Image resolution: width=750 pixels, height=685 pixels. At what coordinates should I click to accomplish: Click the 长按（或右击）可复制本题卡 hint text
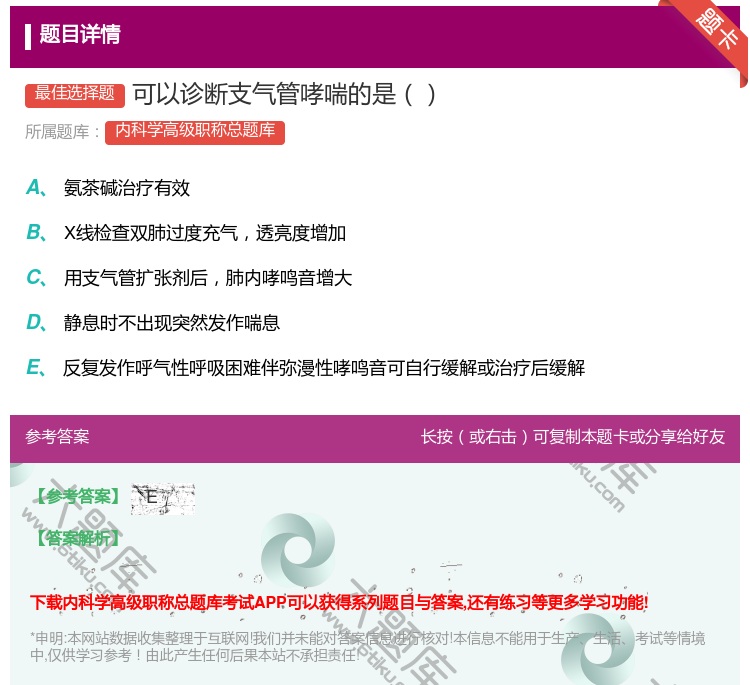click(x=573, y=437)
